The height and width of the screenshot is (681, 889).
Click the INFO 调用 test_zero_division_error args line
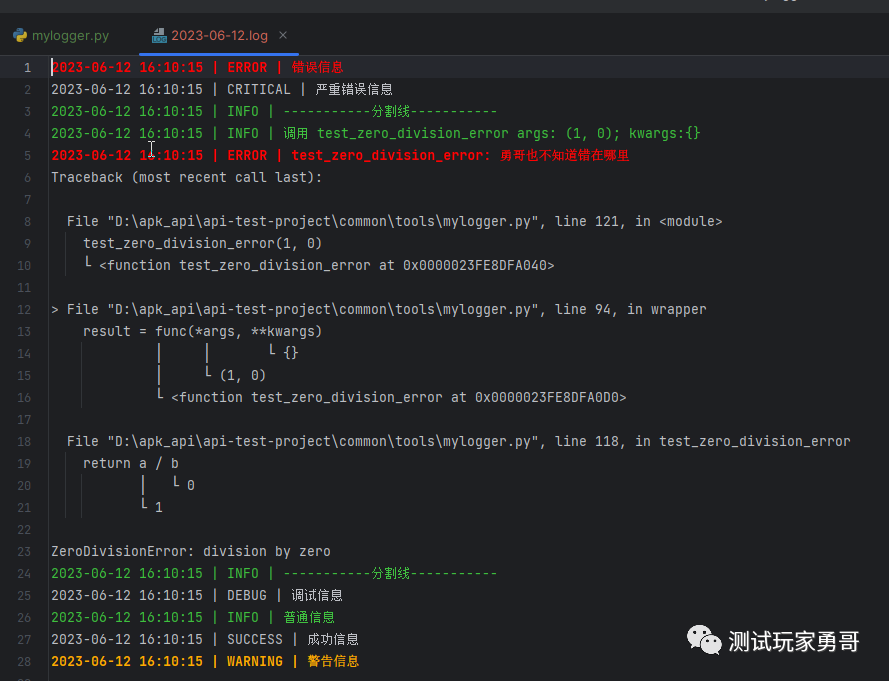tap(375, 134)
